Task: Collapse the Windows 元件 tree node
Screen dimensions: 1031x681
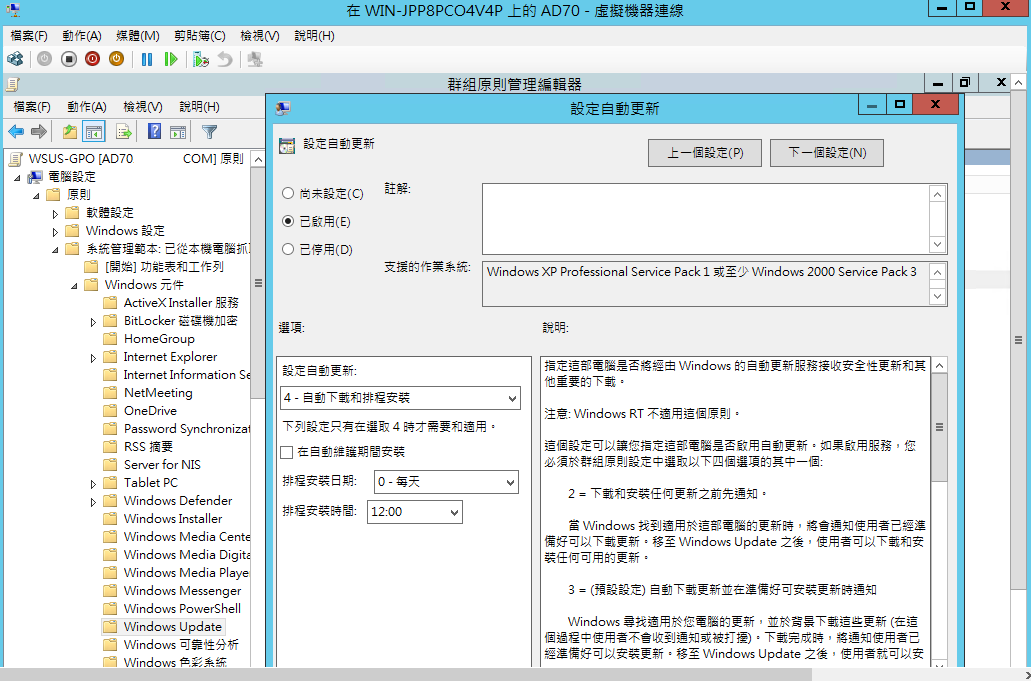Action: 74,286
